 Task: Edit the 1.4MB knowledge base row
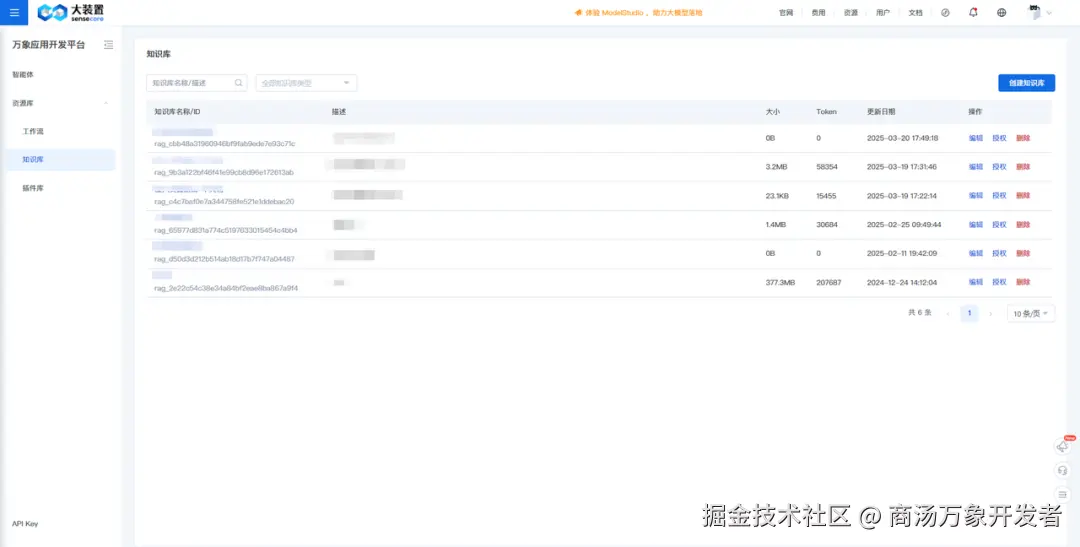point(976,225)
